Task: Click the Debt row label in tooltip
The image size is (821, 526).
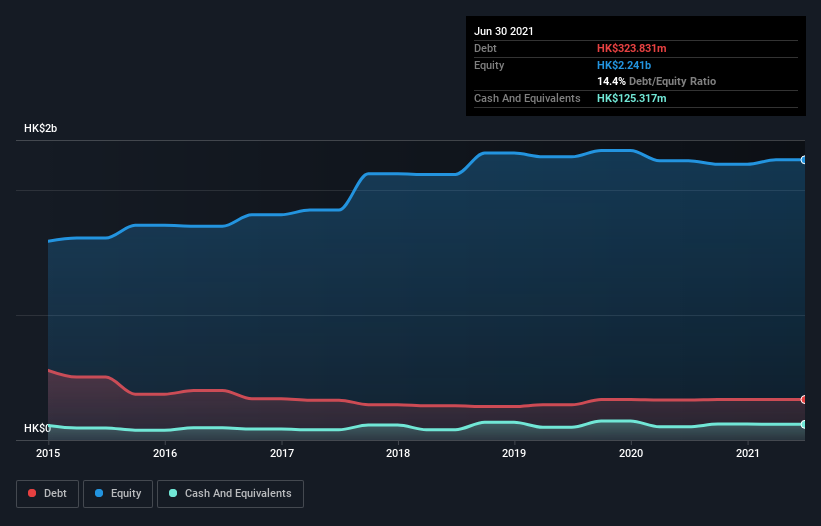Action: pos(485,48)
